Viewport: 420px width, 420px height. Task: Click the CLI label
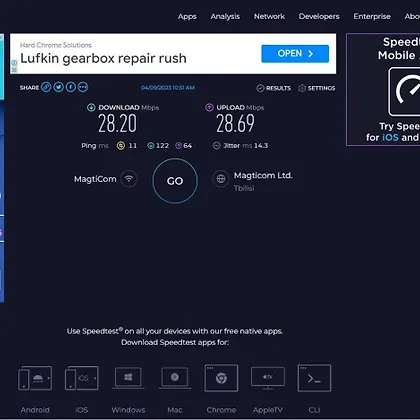point(314,410)
